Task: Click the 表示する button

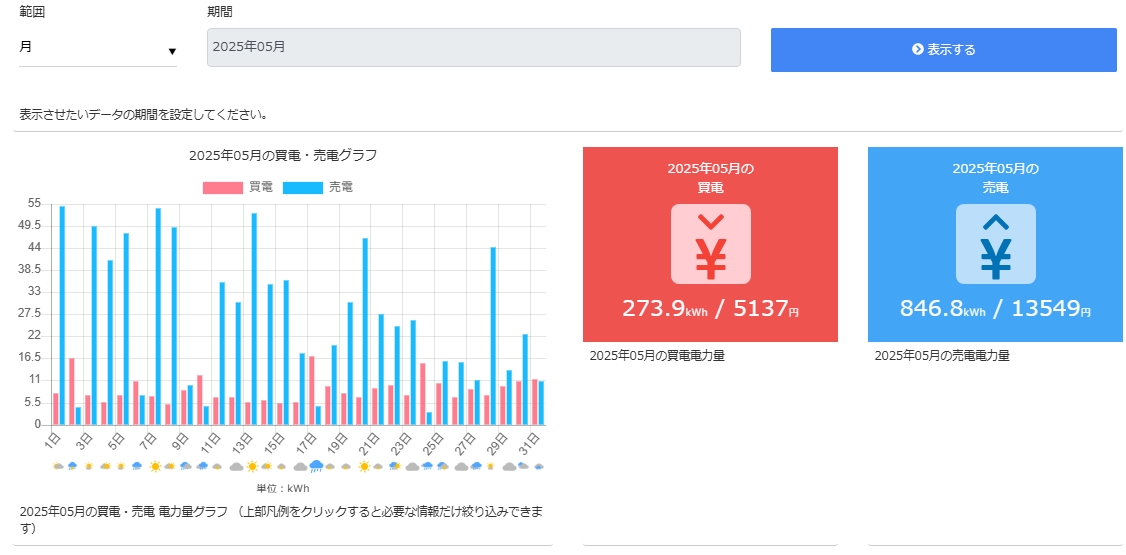Action: click(944, 50)
